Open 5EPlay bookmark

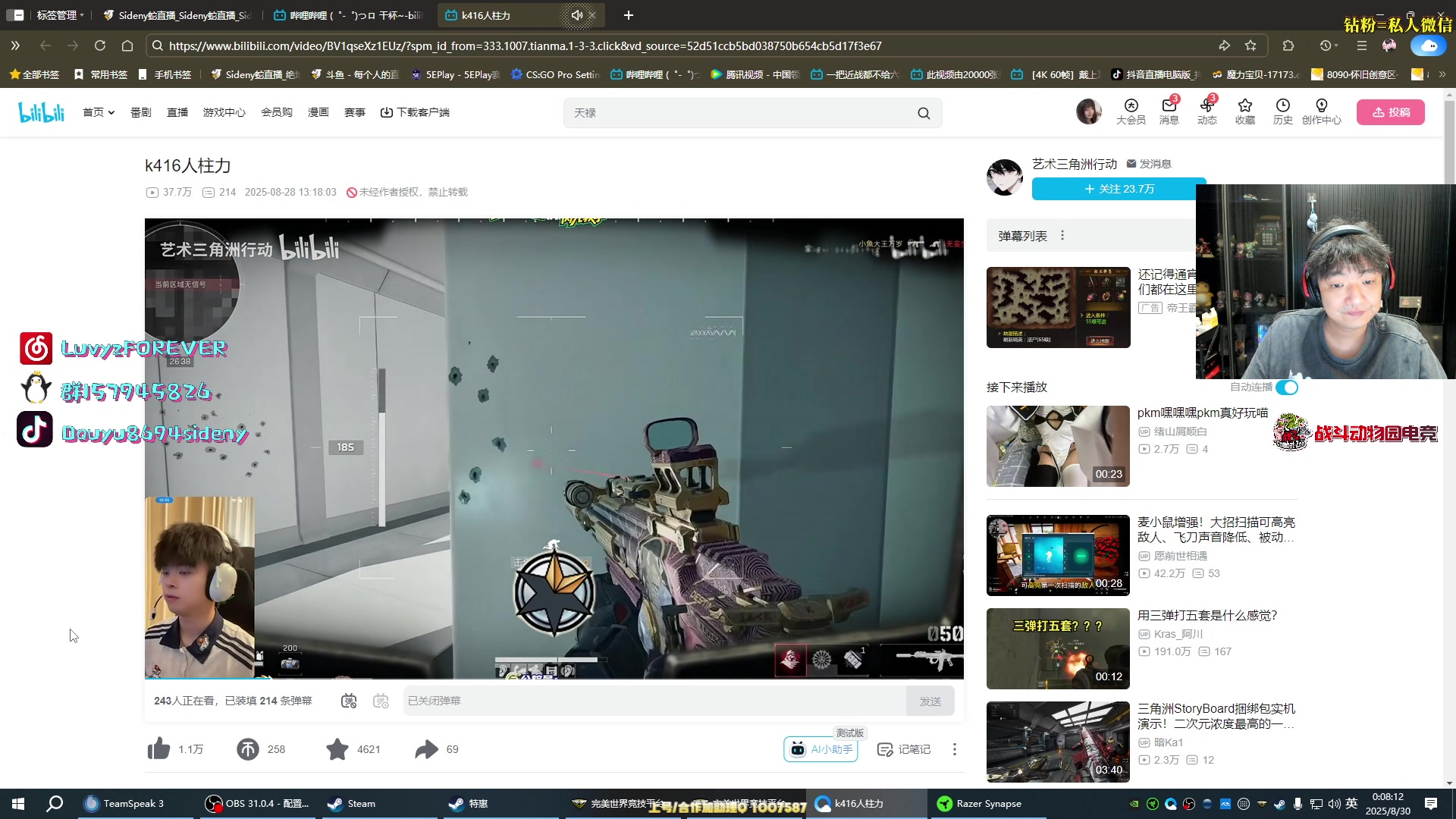tap(455, 74)
